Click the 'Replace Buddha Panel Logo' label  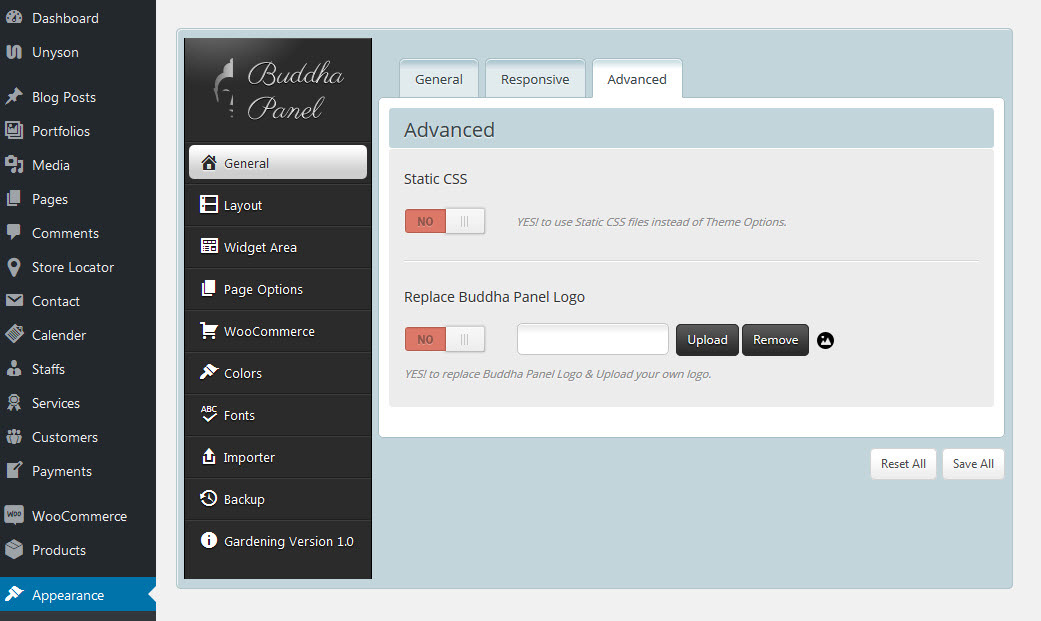pyautogui.click(x=495, y=297)
